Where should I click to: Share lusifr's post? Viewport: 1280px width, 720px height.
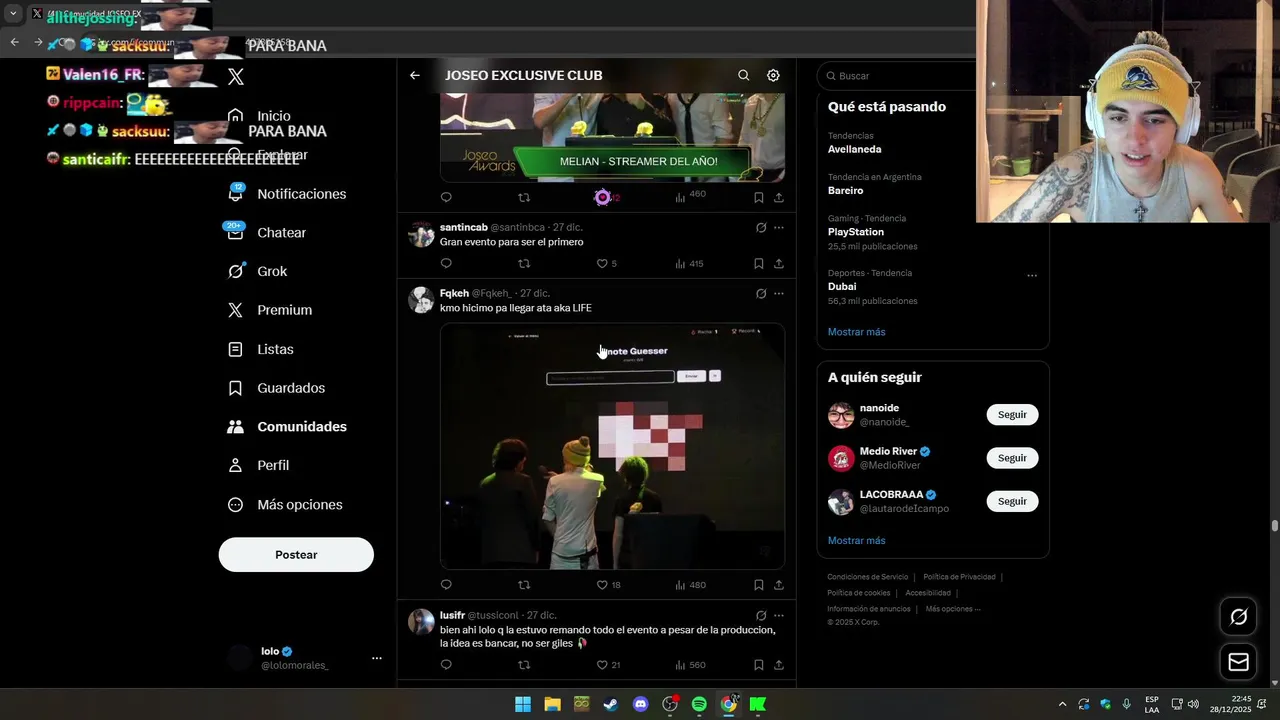tap(779, 665)
